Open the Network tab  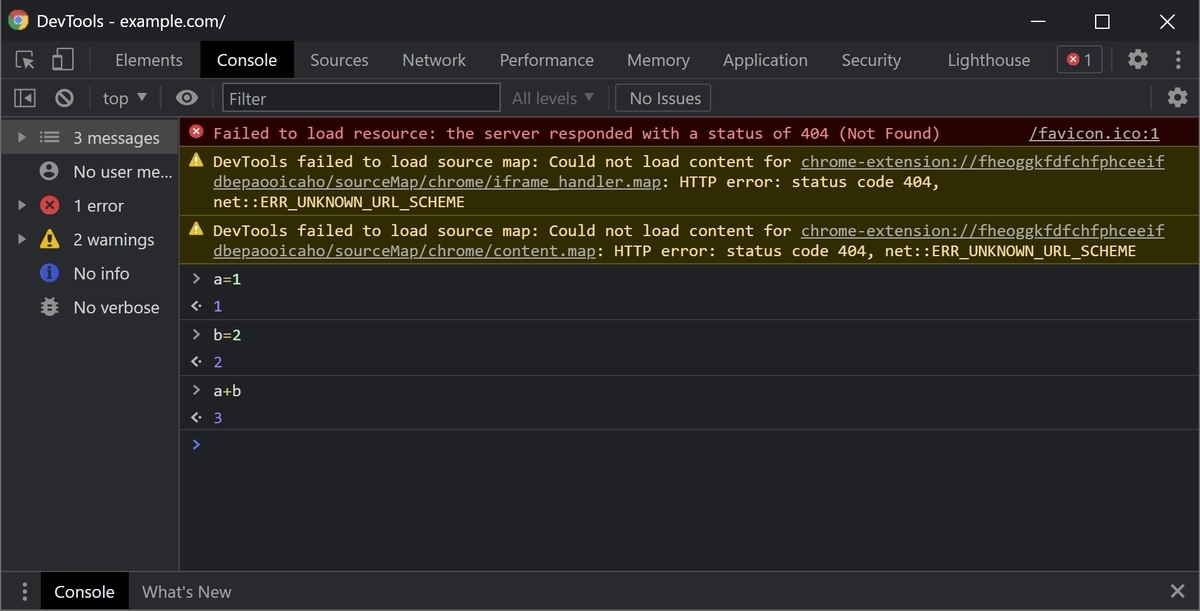tap(434, 60)
